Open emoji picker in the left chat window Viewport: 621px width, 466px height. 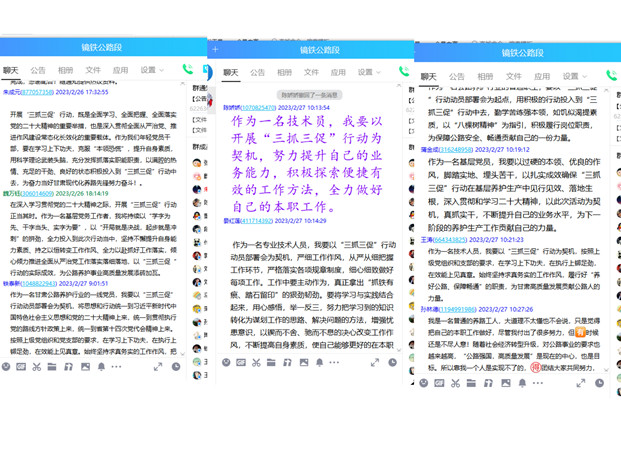coord(7,367)
